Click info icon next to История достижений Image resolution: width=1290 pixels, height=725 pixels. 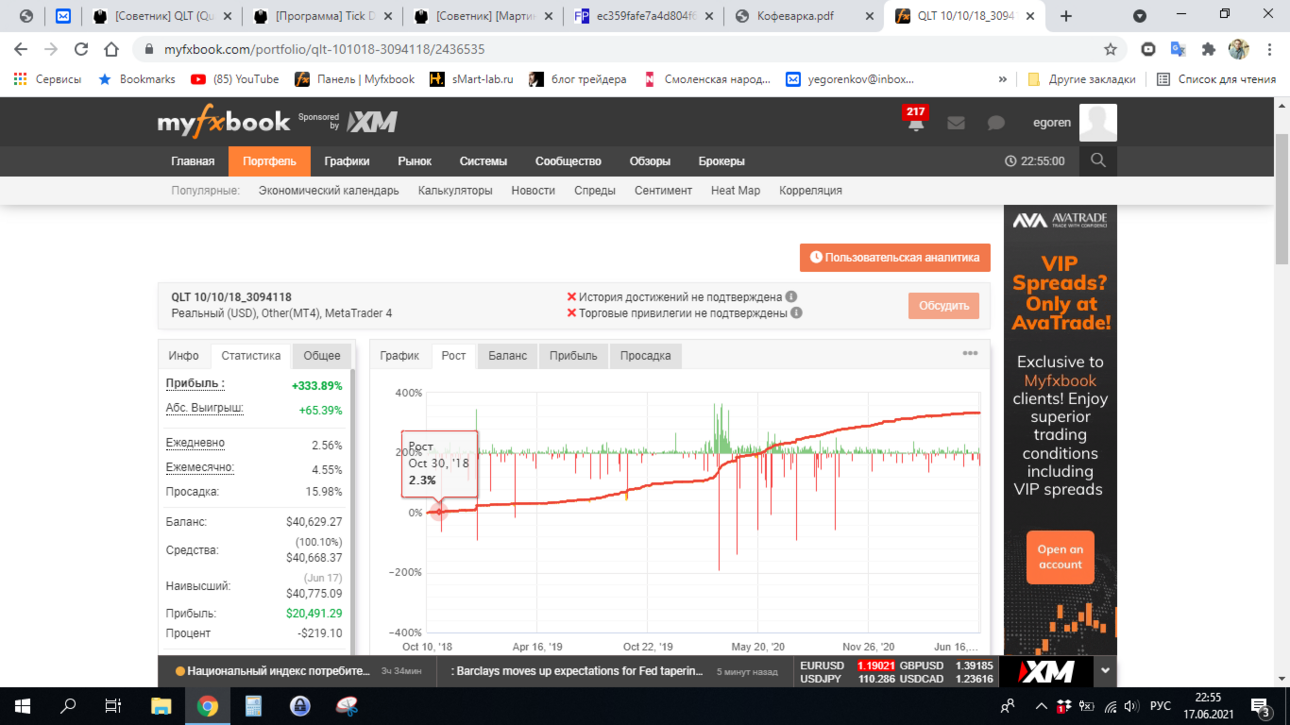click(x=791, y=297)
